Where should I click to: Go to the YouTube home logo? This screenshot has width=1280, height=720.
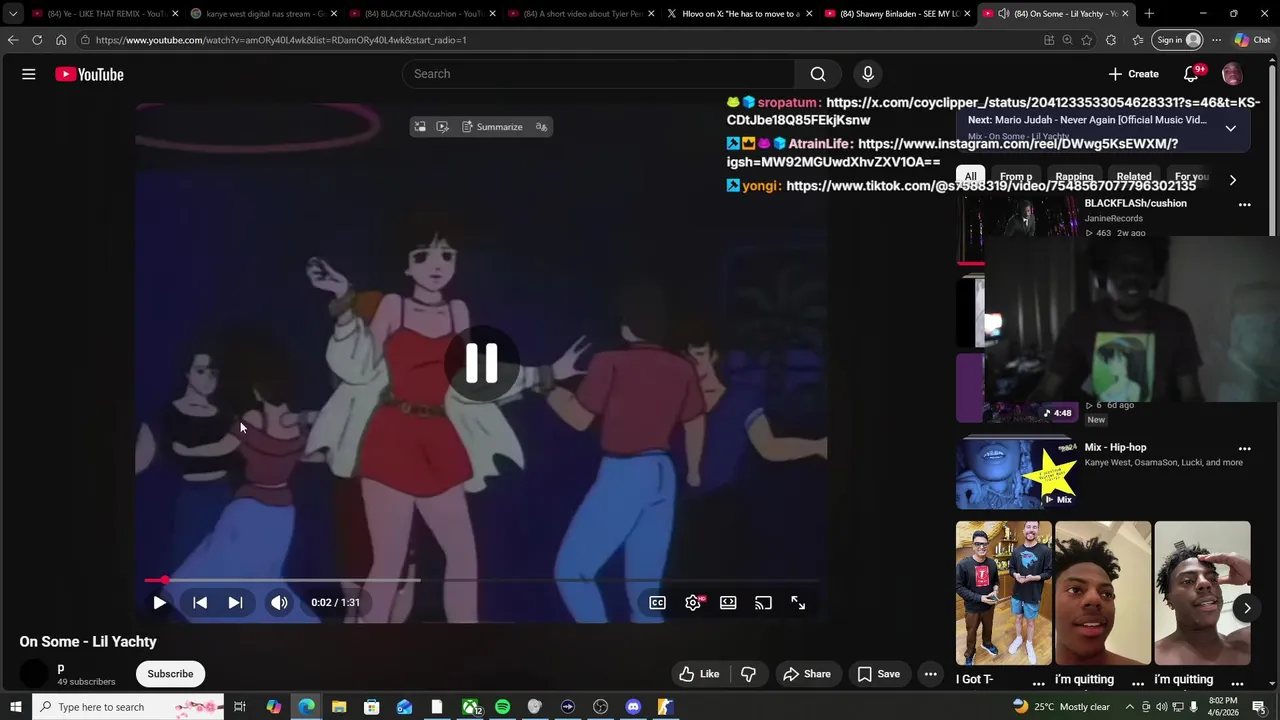click(89, 74)
